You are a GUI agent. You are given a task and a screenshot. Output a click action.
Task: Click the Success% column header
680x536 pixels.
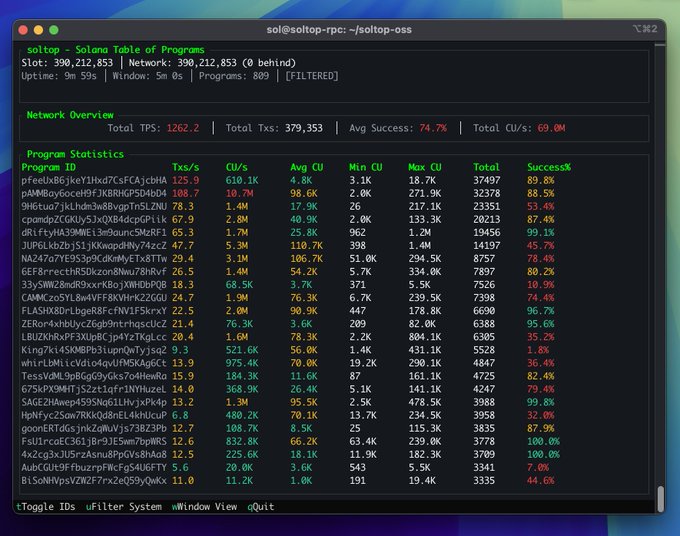pyautogui.click(x=549, y=167)
